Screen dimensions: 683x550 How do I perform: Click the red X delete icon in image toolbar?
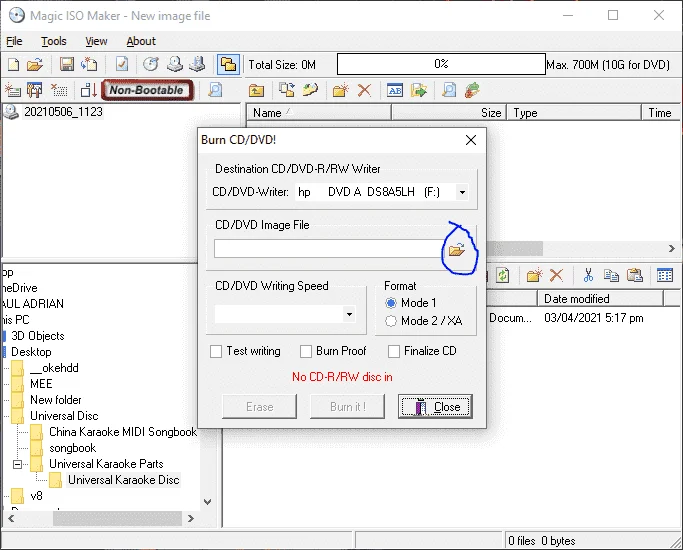[364, 90]
